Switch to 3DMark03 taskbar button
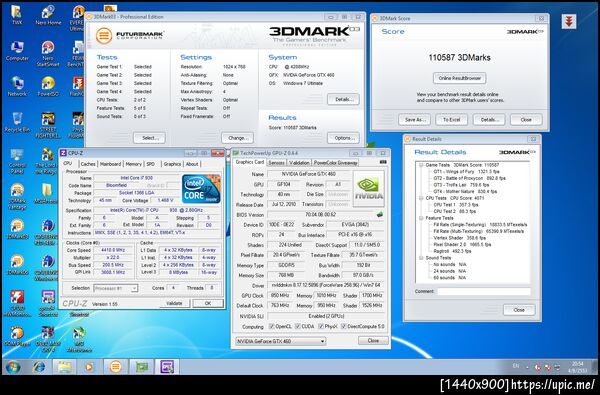 (115, 367)
